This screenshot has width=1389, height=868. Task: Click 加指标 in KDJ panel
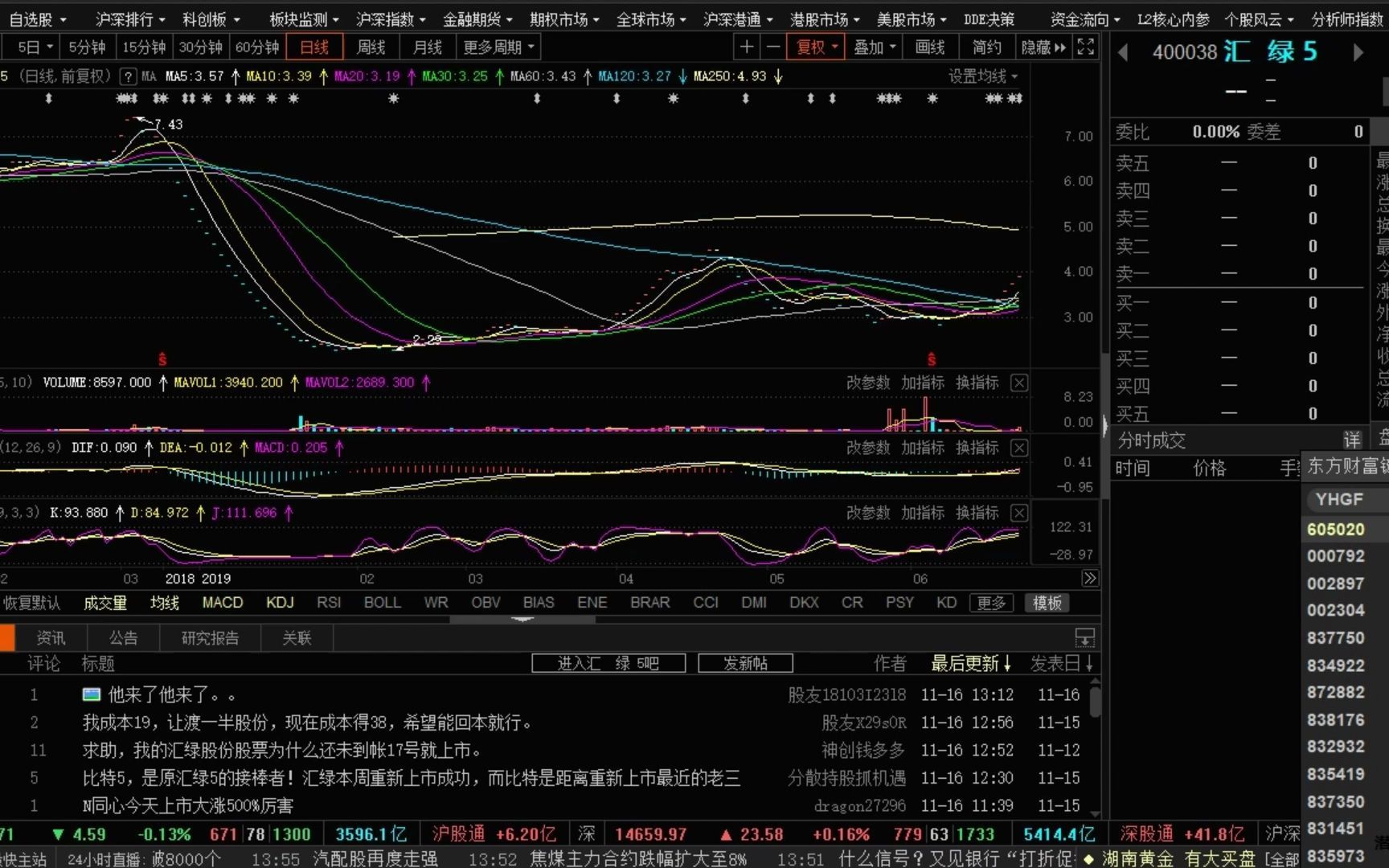(x=923, y=513)
